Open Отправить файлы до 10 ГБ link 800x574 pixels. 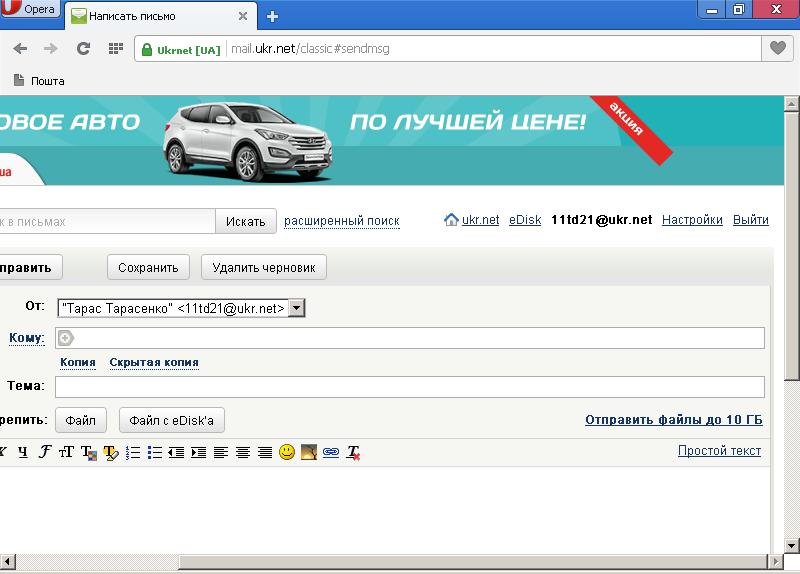(673, 420)
